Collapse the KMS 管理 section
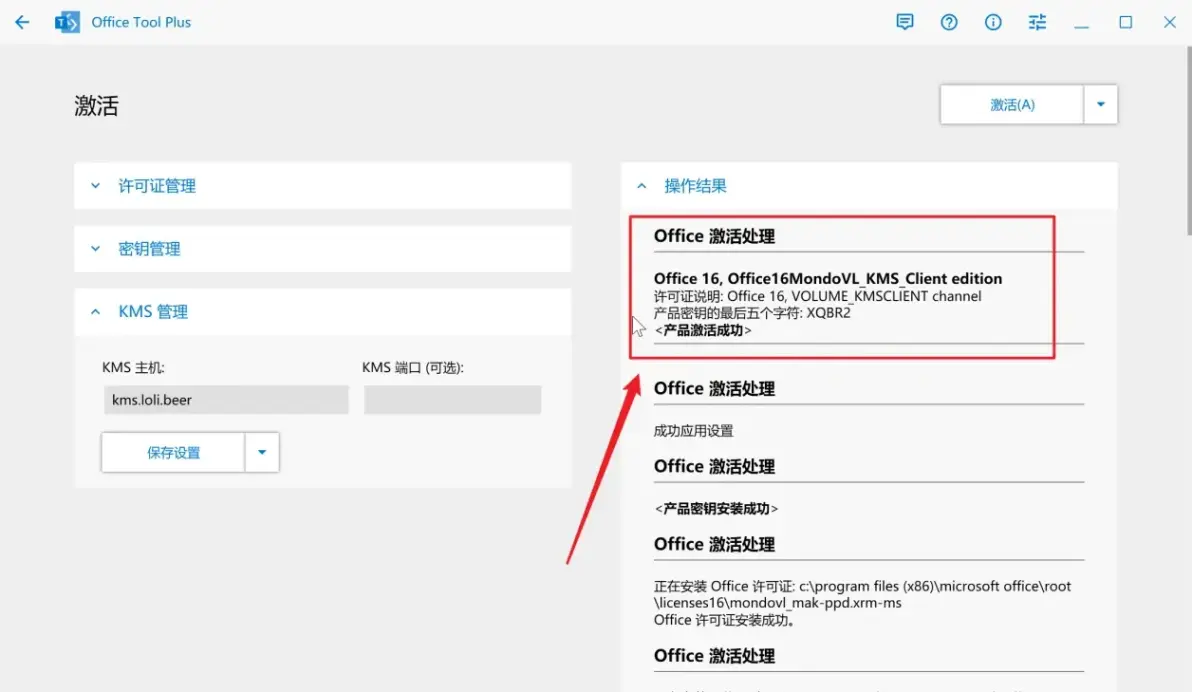 tap(322, 312)
